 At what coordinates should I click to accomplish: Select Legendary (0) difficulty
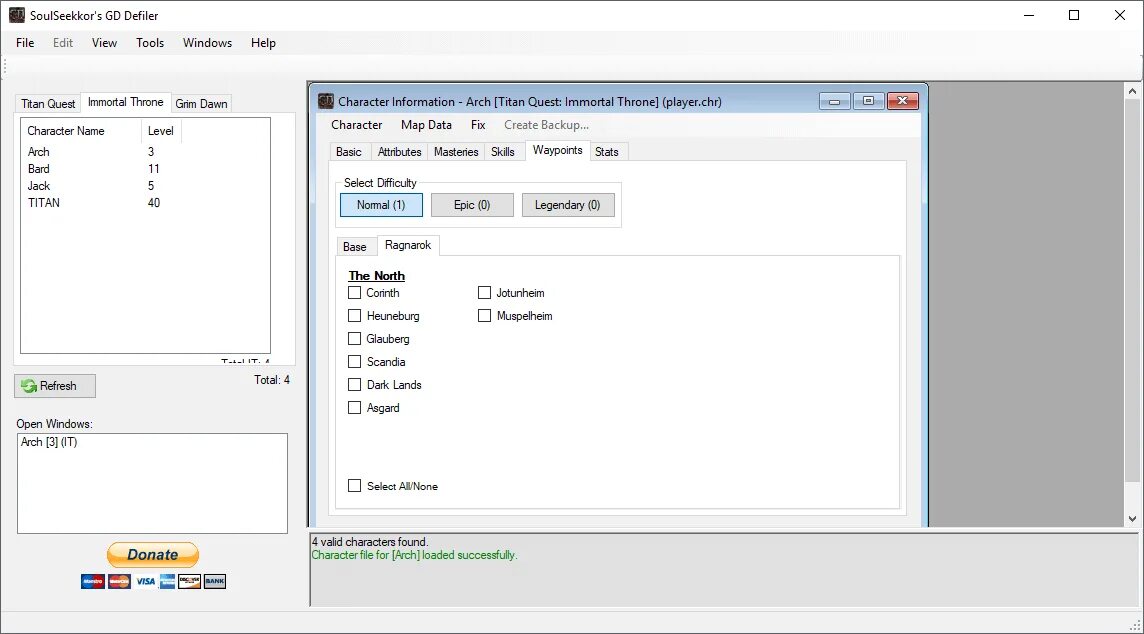(568, 205)
